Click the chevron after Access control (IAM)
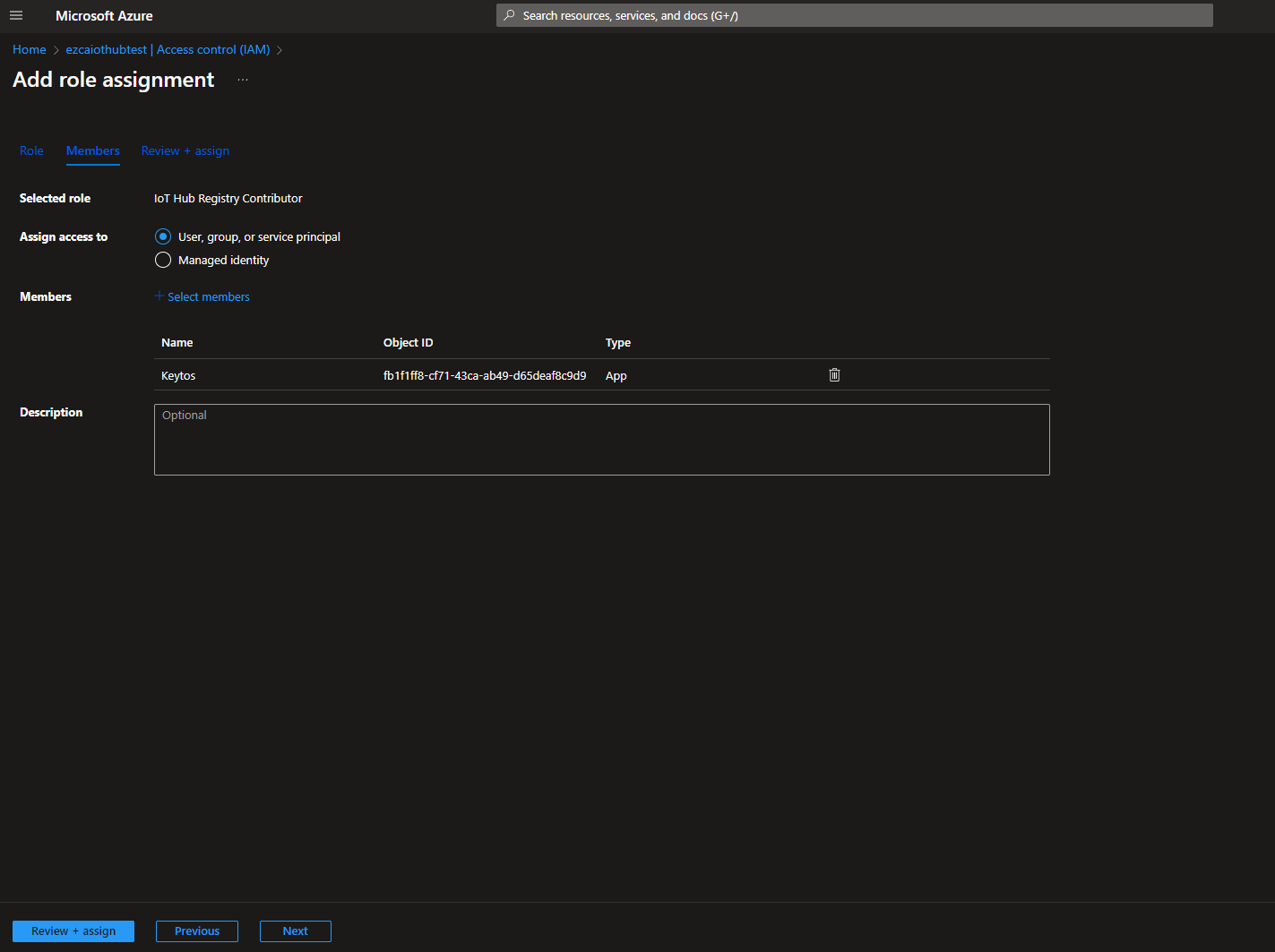Screen dimensions: 1275x952 (x=280, y=50)
